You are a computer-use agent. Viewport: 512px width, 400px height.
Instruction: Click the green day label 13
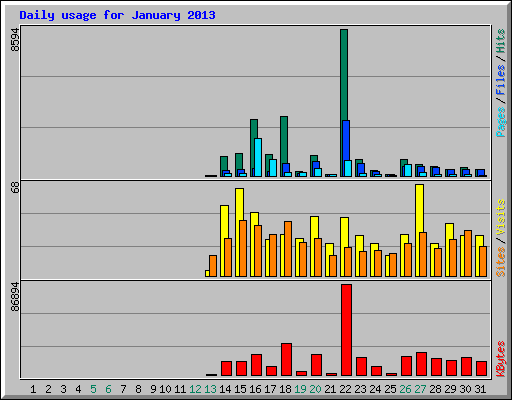pos(210,389)
